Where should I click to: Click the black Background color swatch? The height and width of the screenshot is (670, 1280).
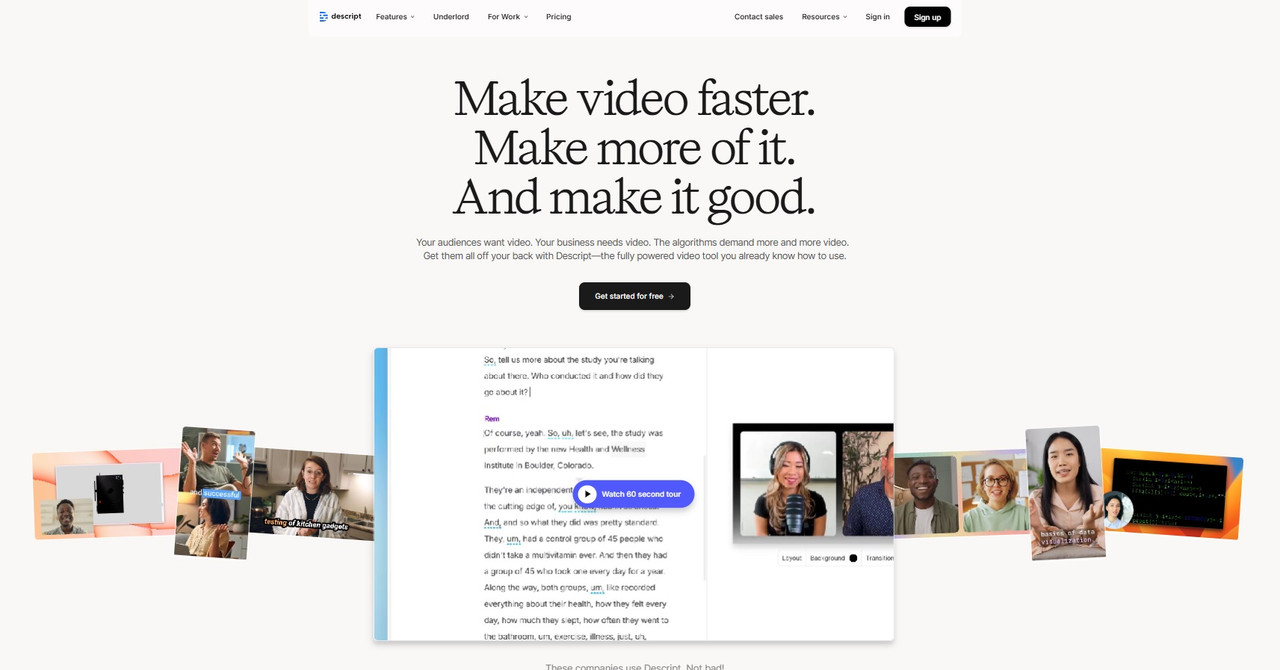[853, 558]
